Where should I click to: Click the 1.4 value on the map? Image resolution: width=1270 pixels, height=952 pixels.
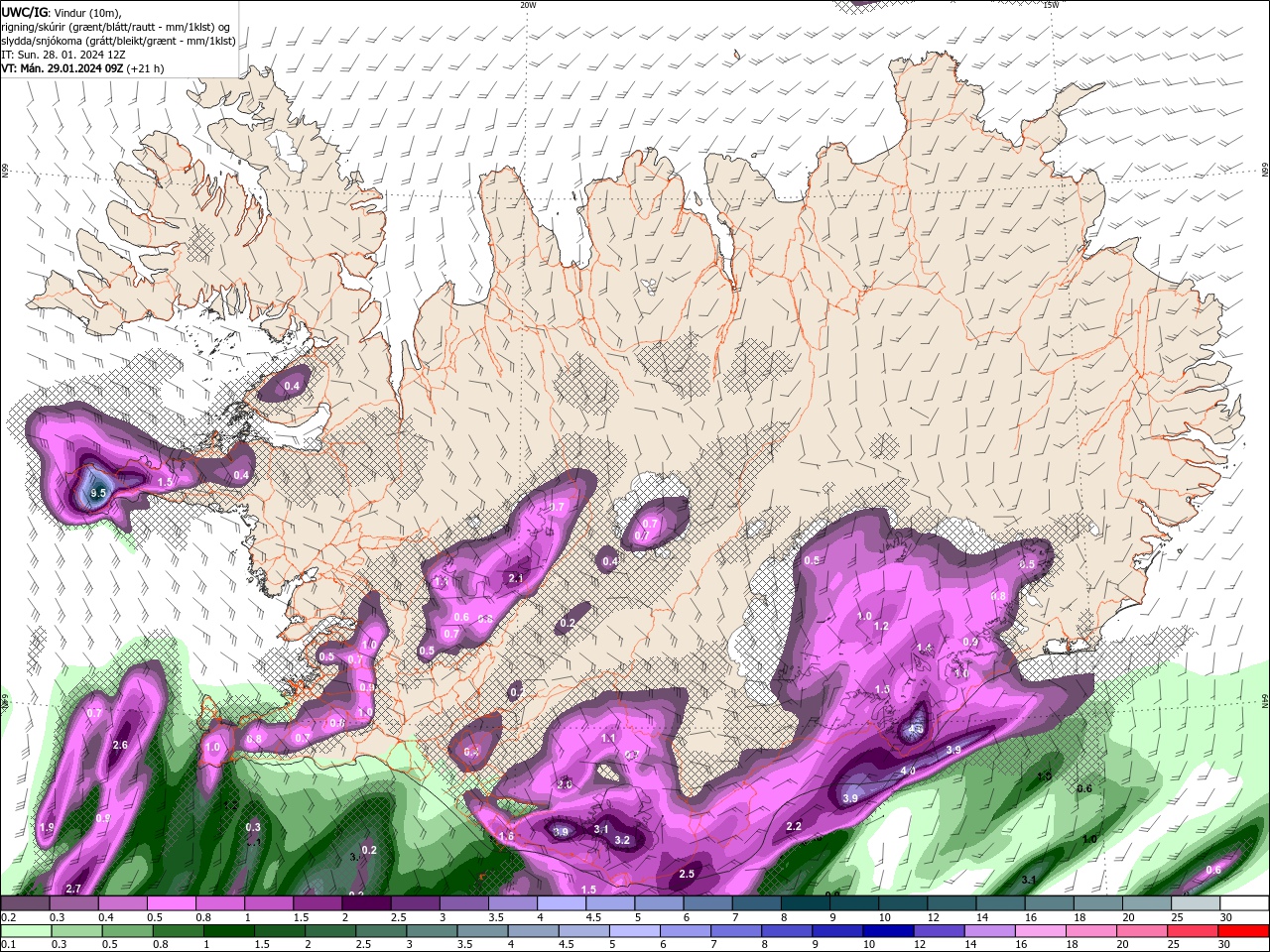pos(925,648)
